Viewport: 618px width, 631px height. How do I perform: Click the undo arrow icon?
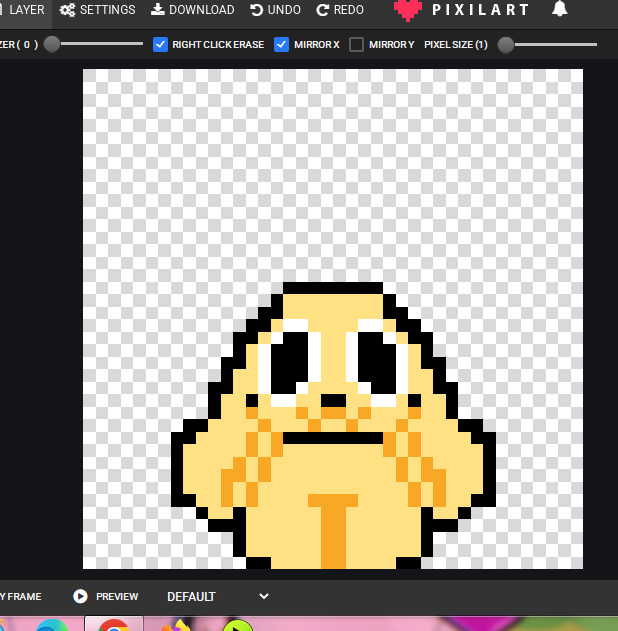(256, 10)
